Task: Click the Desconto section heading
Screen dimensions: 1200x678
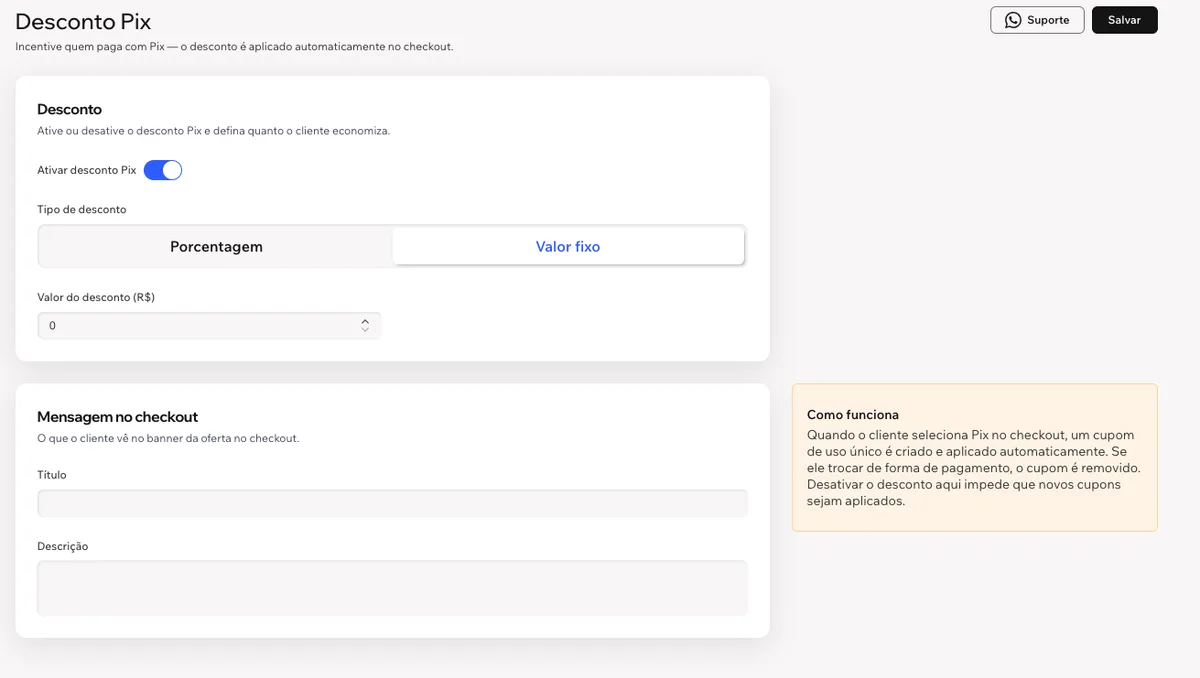Action: [69, 109]
